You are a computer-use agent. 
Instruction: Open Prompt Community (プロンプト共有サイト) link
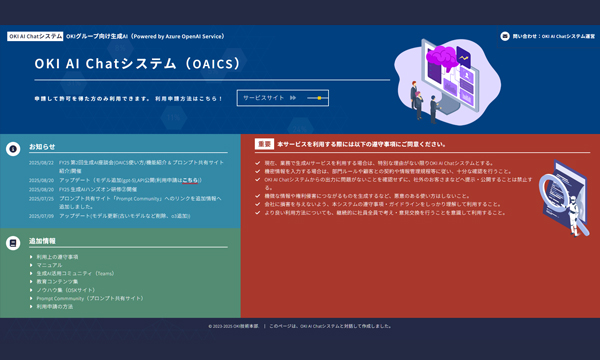pyautogui.click(x=90, y=298)
